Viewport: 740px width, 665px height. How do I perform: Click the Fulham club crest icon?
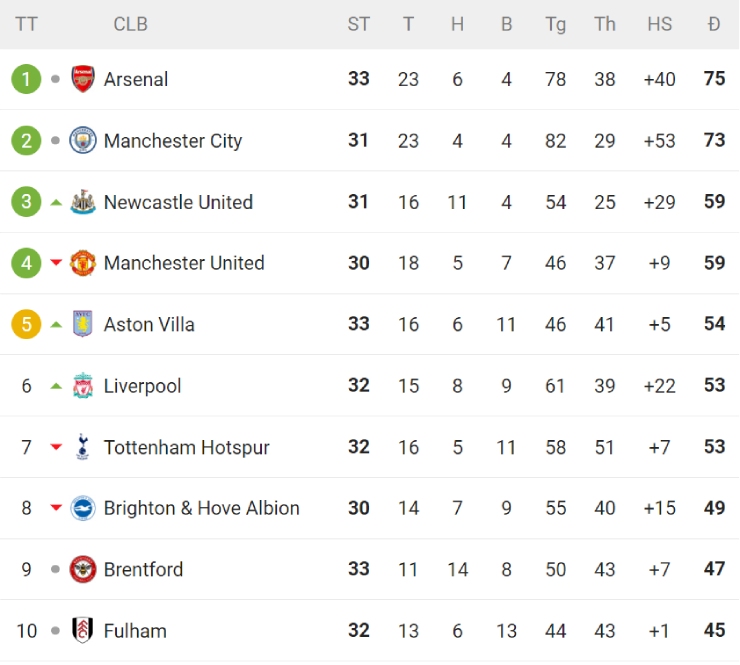click(83, 631)
